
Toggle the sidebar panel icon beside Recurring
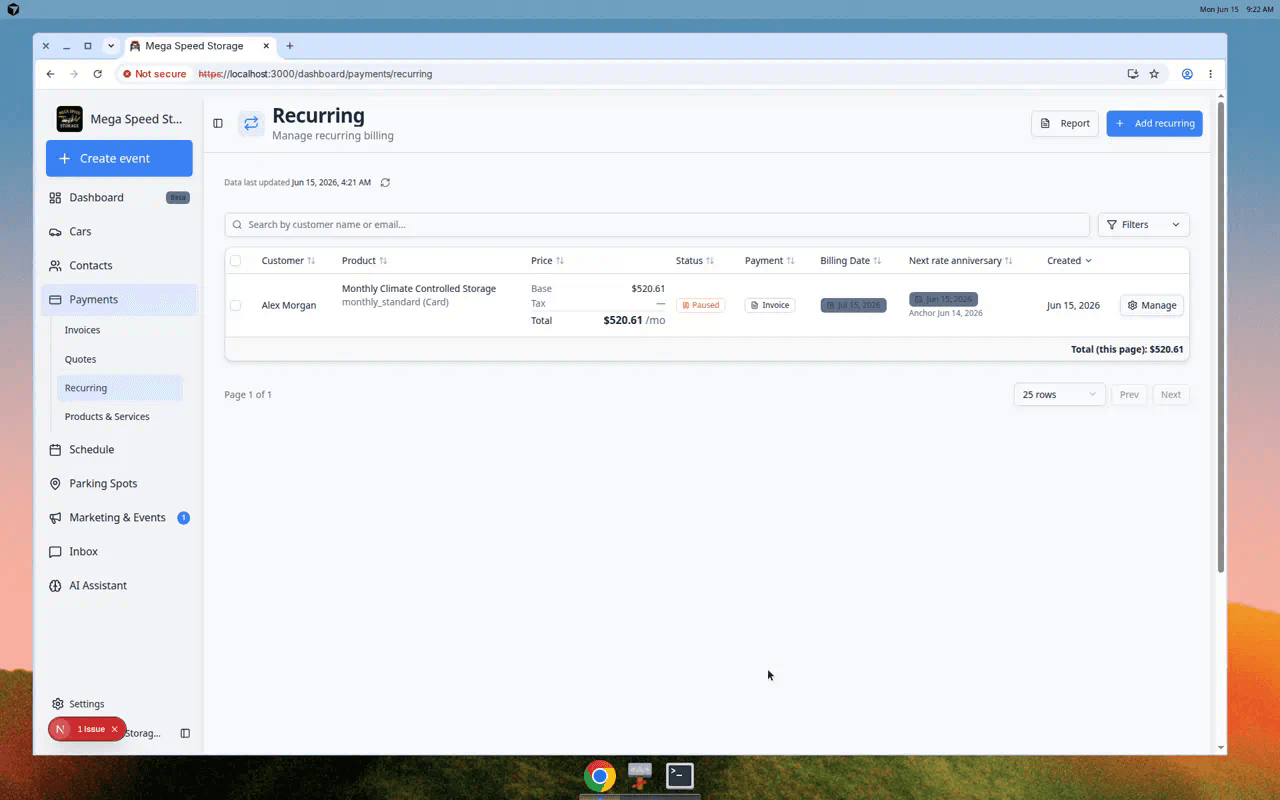[x=218, y=123]
